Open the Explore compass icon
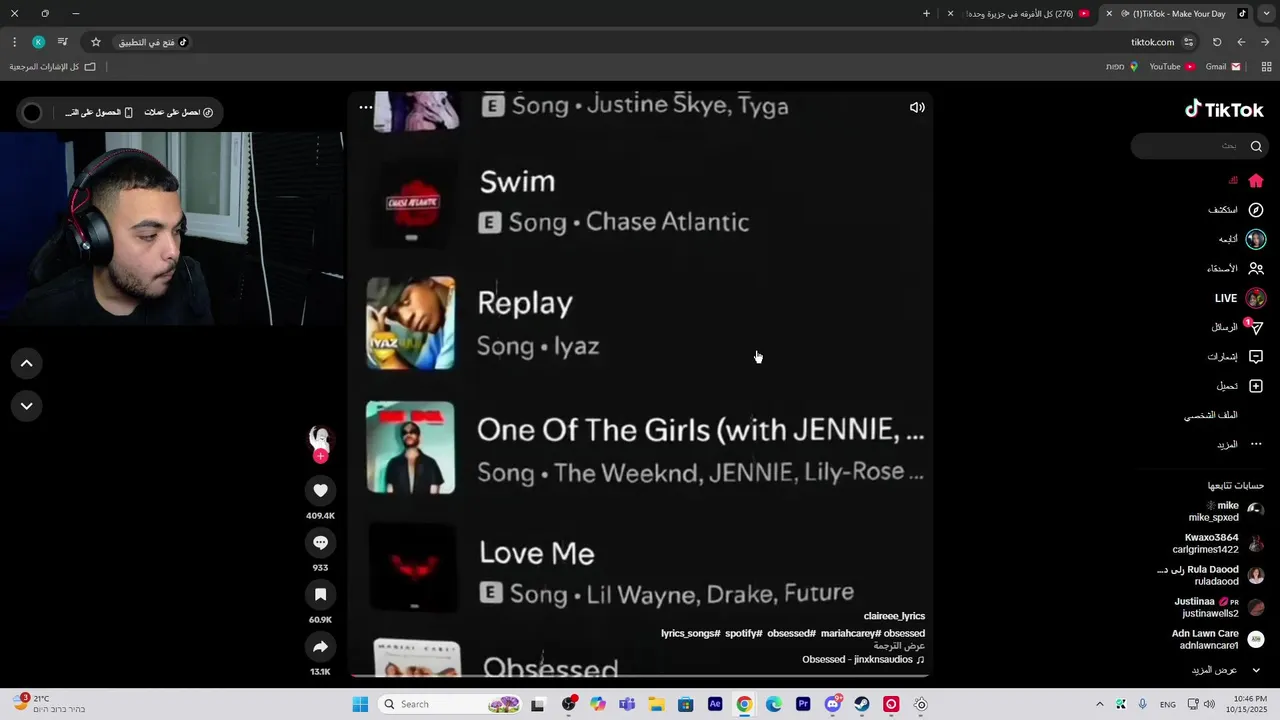Viewport: 1280px width, 720px height. click(x=1256, y=210)
